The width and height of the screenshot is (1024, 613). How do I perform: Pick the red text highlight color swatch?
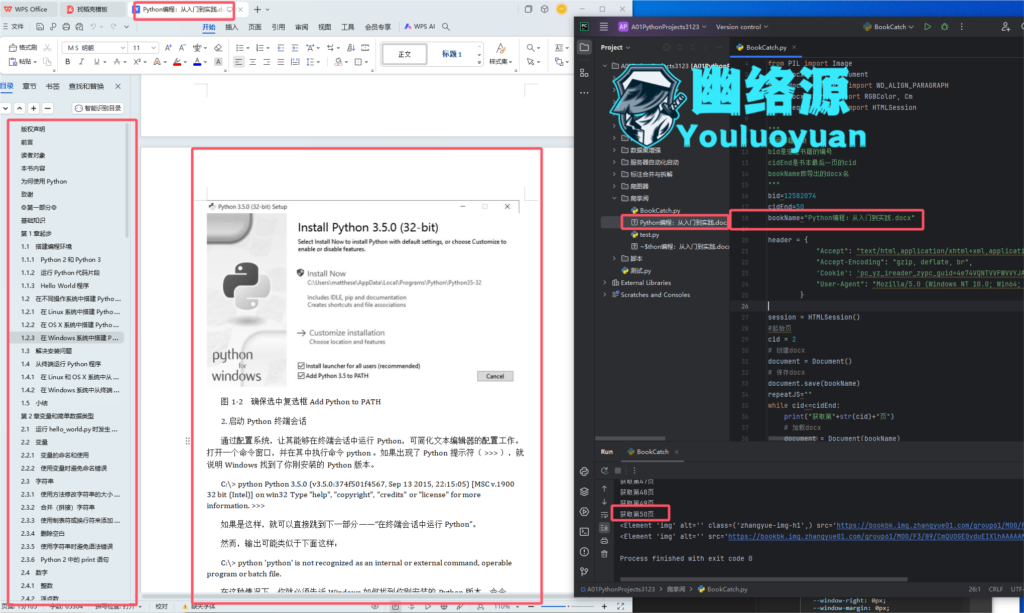(x=176, y=62)
